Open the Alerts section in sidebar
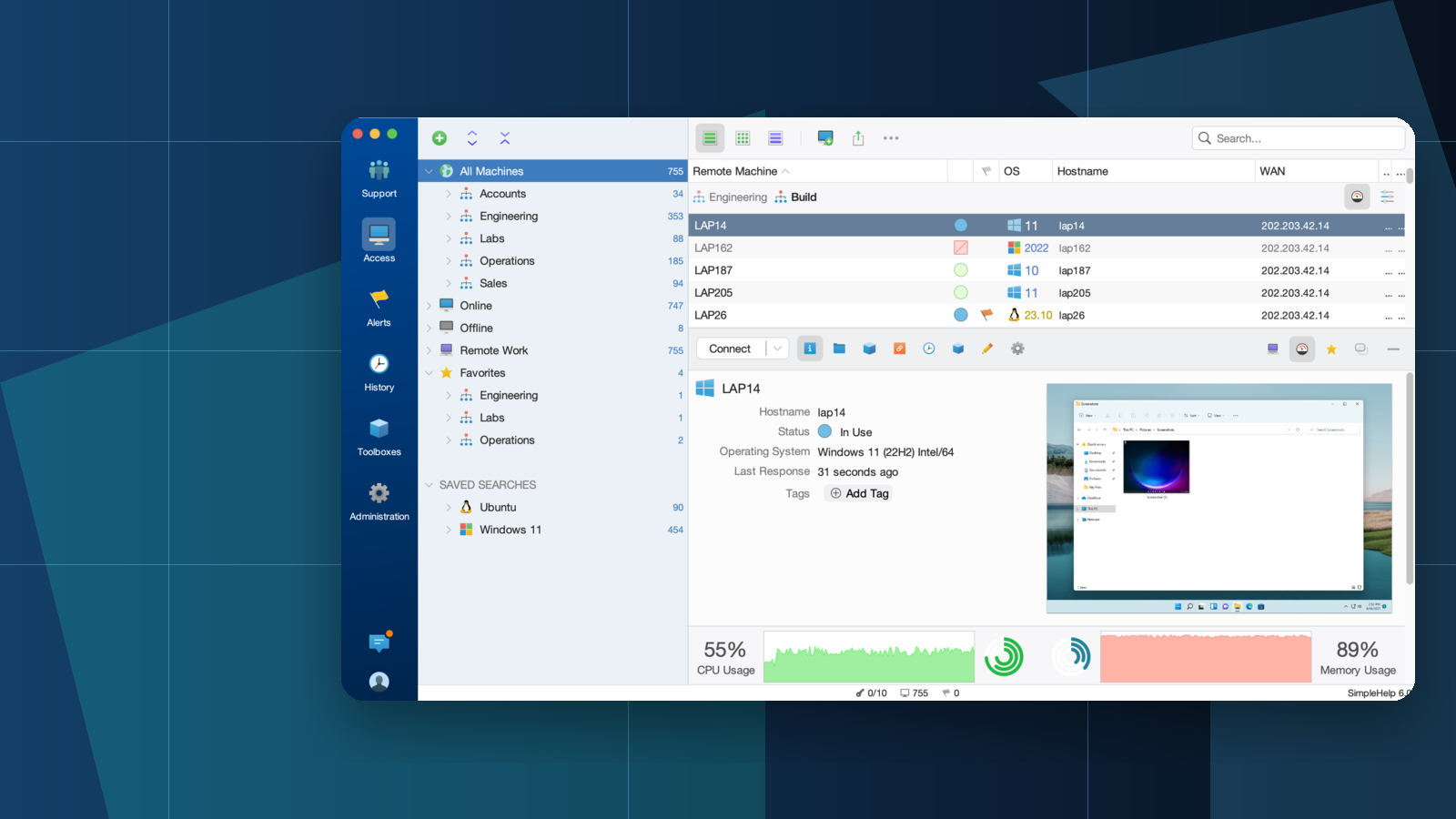Image resolution: width=1456 pixels, height=819 pixels. [379, 308]
